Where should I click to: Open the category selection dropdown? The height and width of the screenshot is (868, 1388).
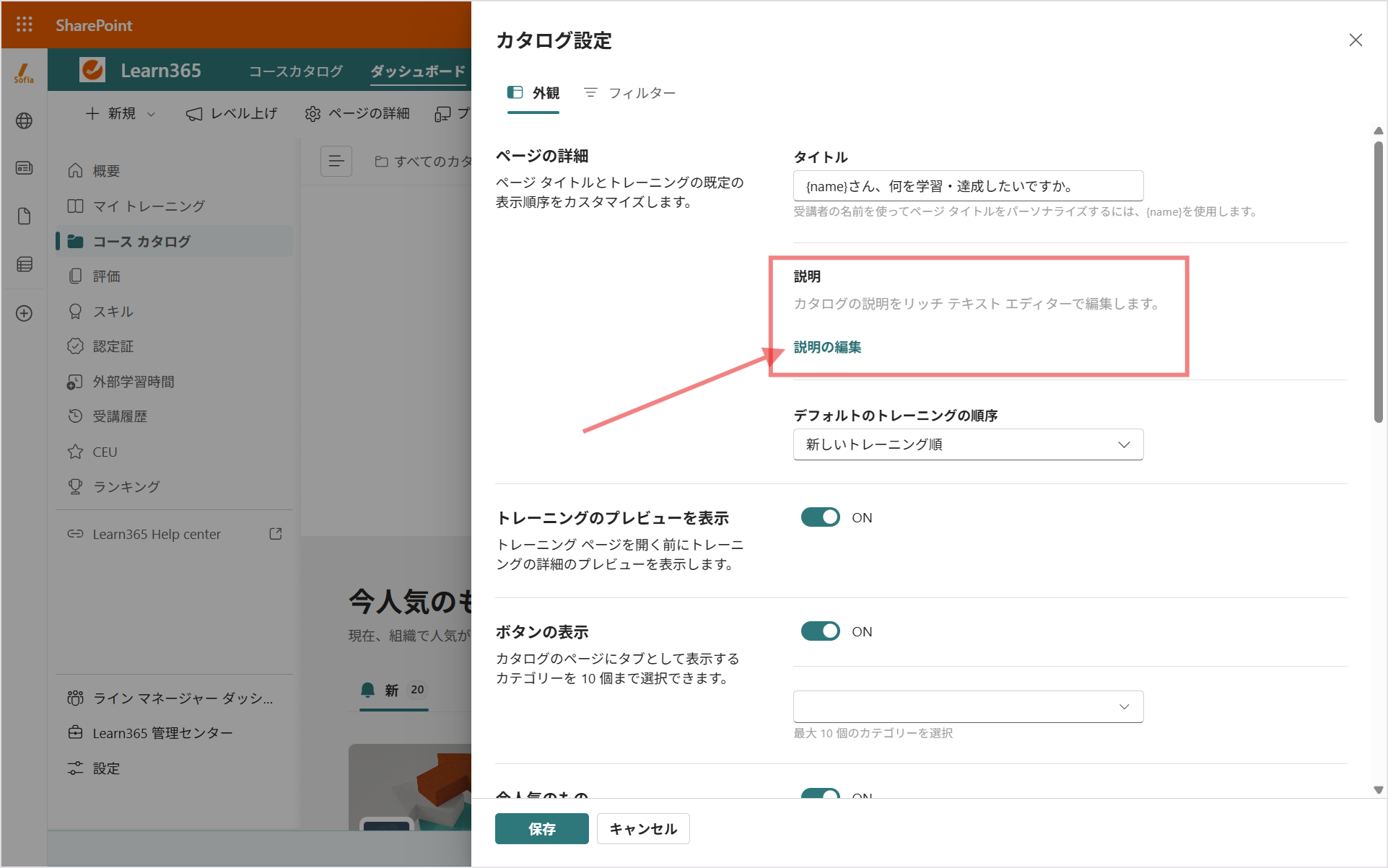[x=968, y=707]
